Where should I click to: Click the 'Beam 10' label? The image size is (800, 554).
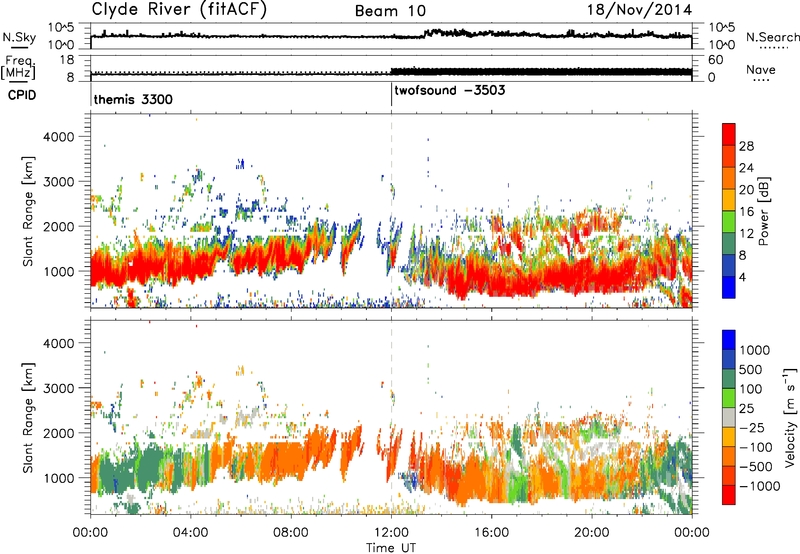point(390,11)
